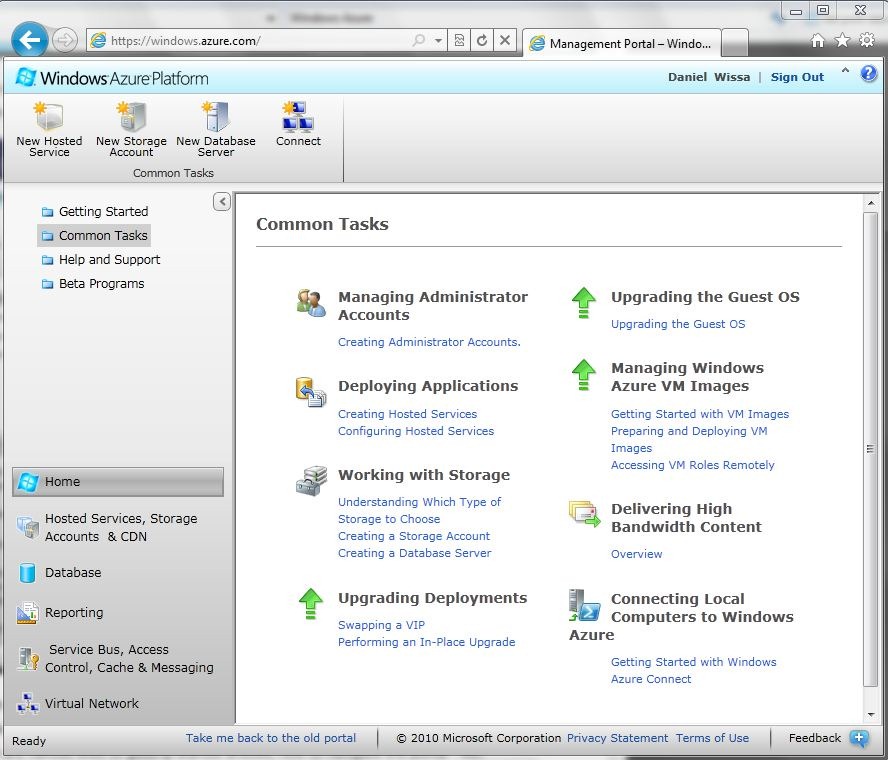The image size is (888, 760).
Task: Open the browser home icon
Action: pyautogui.click(x=817, y=40)
